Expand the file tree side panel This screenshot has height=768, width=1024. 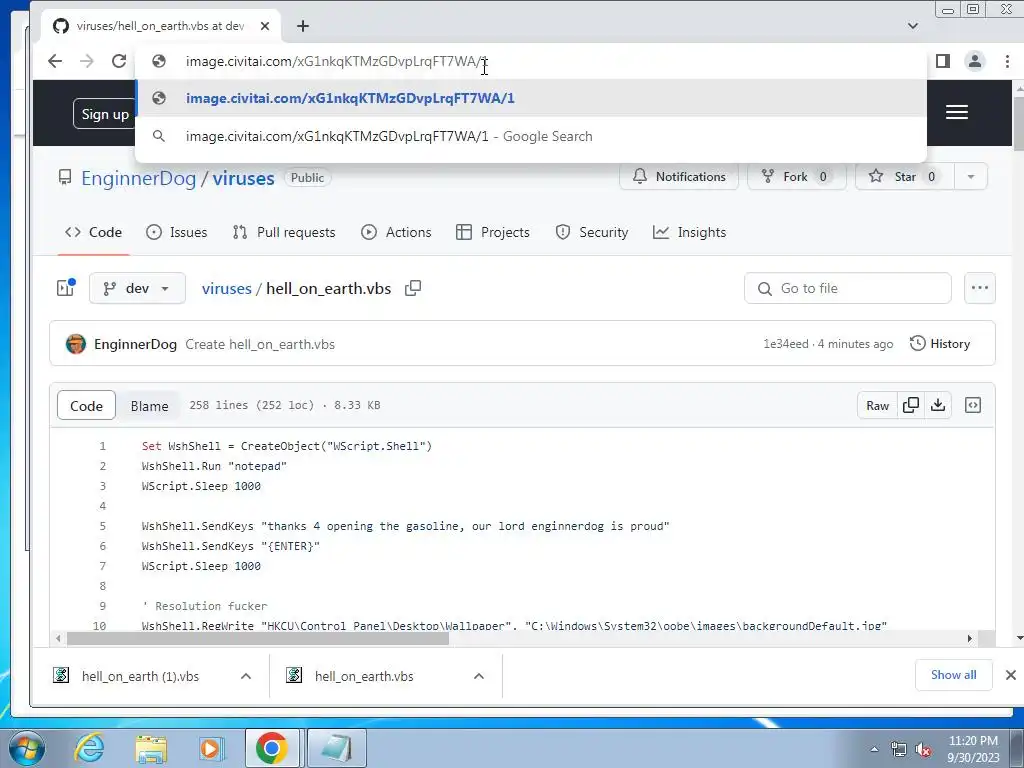point(65,288)
